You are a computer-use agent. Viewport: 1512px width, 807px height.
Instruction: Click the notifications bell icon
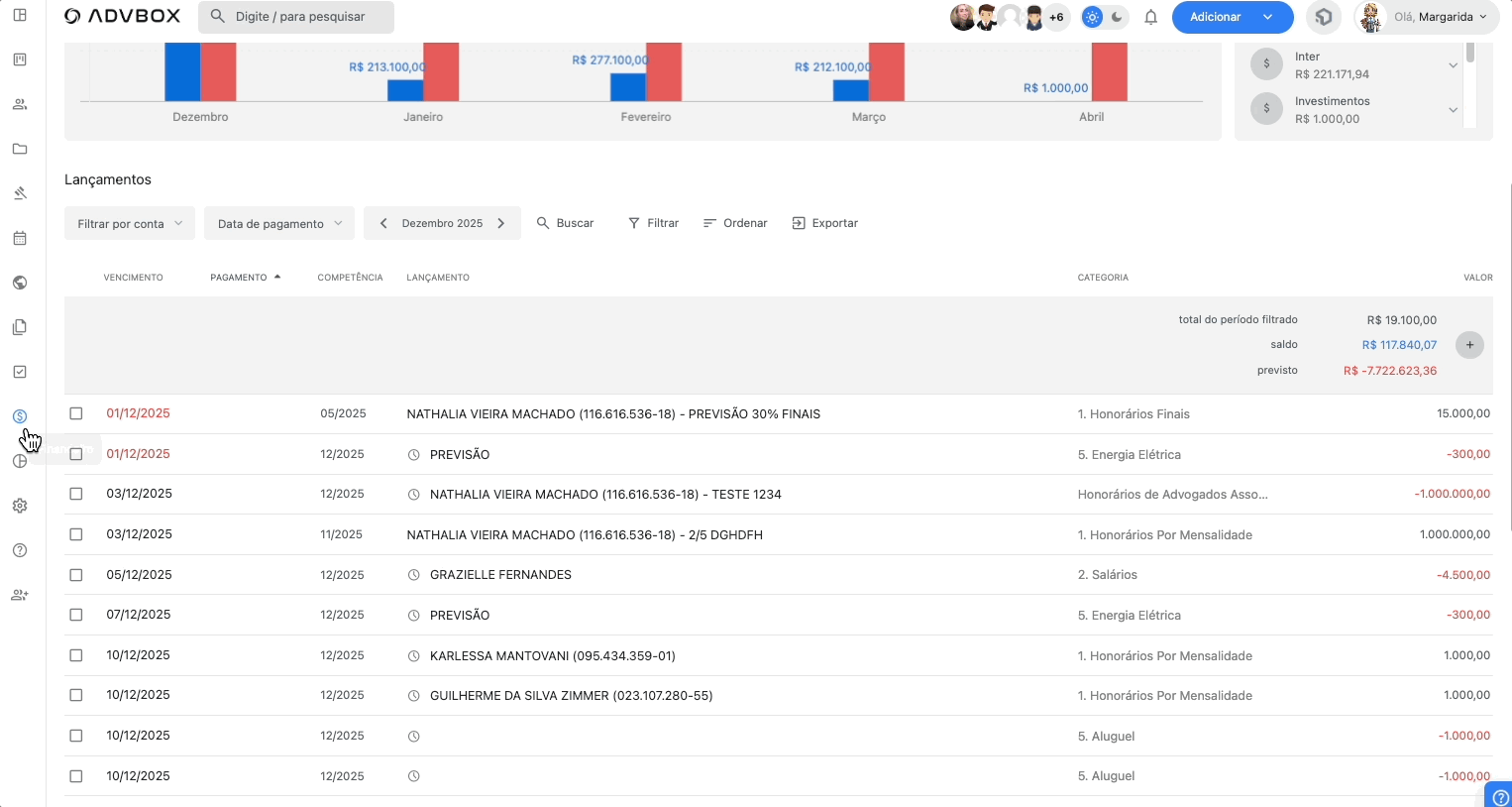pyautogui.click(x=1150, y=17)
